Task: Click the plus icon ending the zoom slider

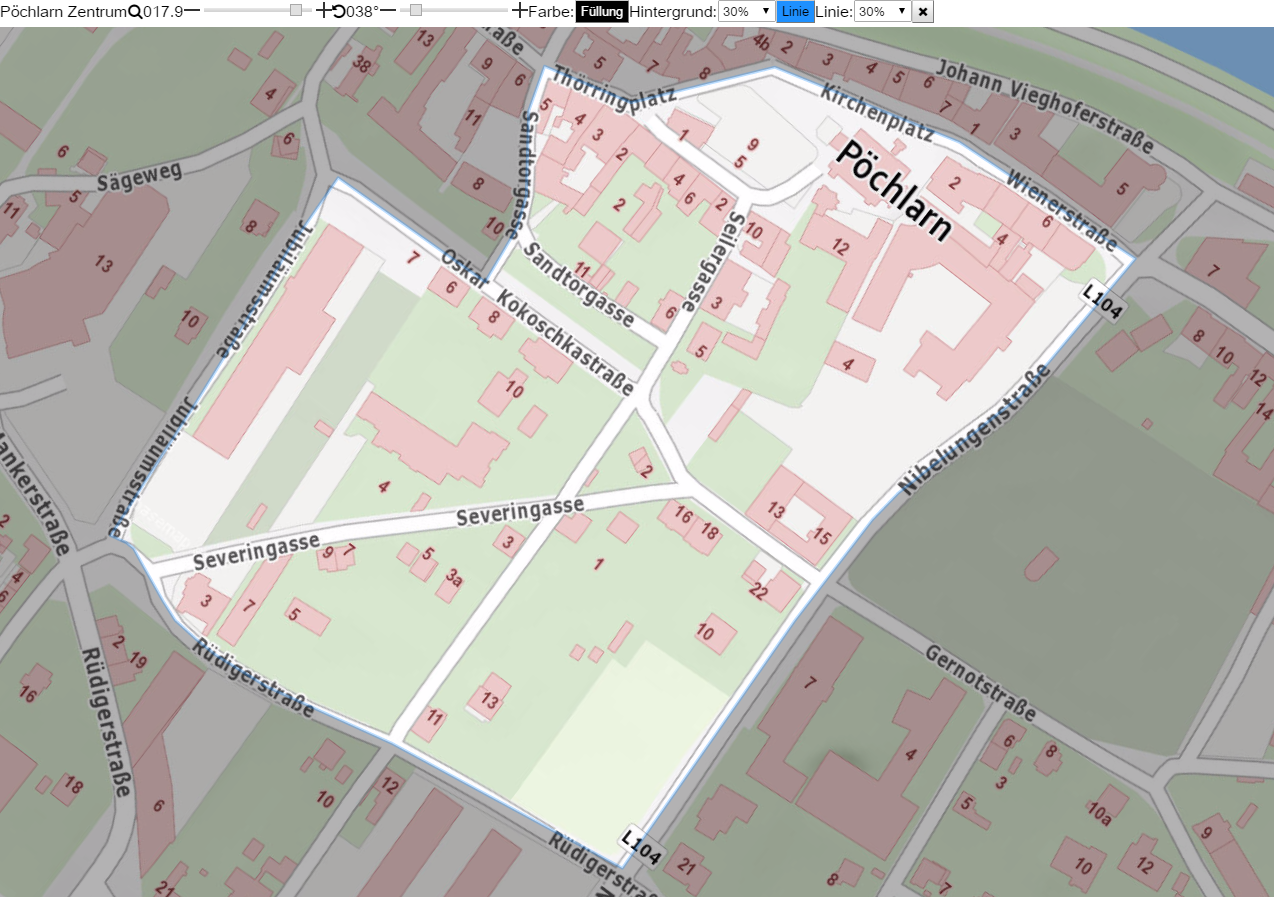Action: (x=323, y=11)
